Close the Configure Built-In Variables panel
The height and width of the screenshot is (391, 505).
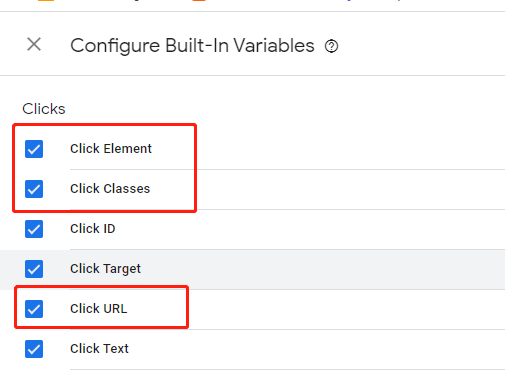34,44
